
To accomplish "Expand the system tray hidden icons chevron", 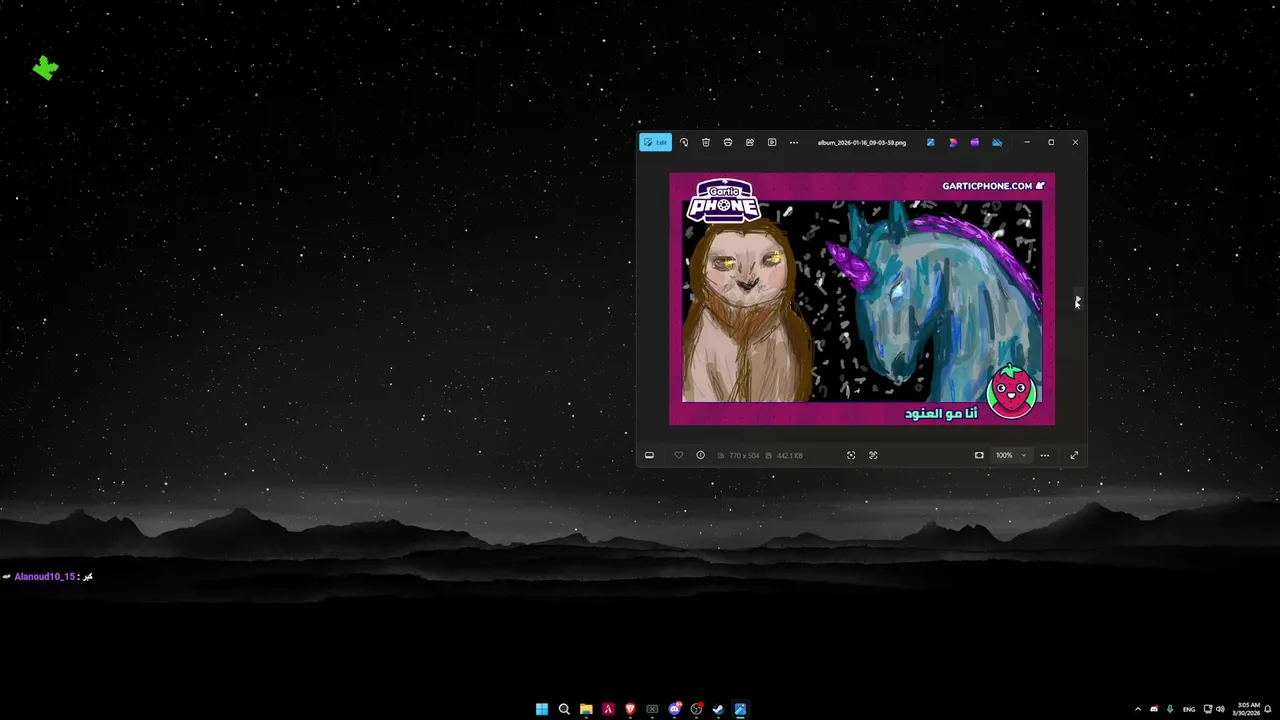I will [x=1138, y=709].
